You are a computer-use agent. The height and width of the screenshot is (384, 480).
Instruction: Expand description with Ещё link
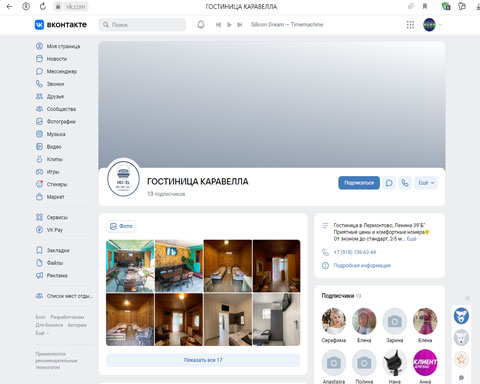pyautogui.click(x=412, y=239)
